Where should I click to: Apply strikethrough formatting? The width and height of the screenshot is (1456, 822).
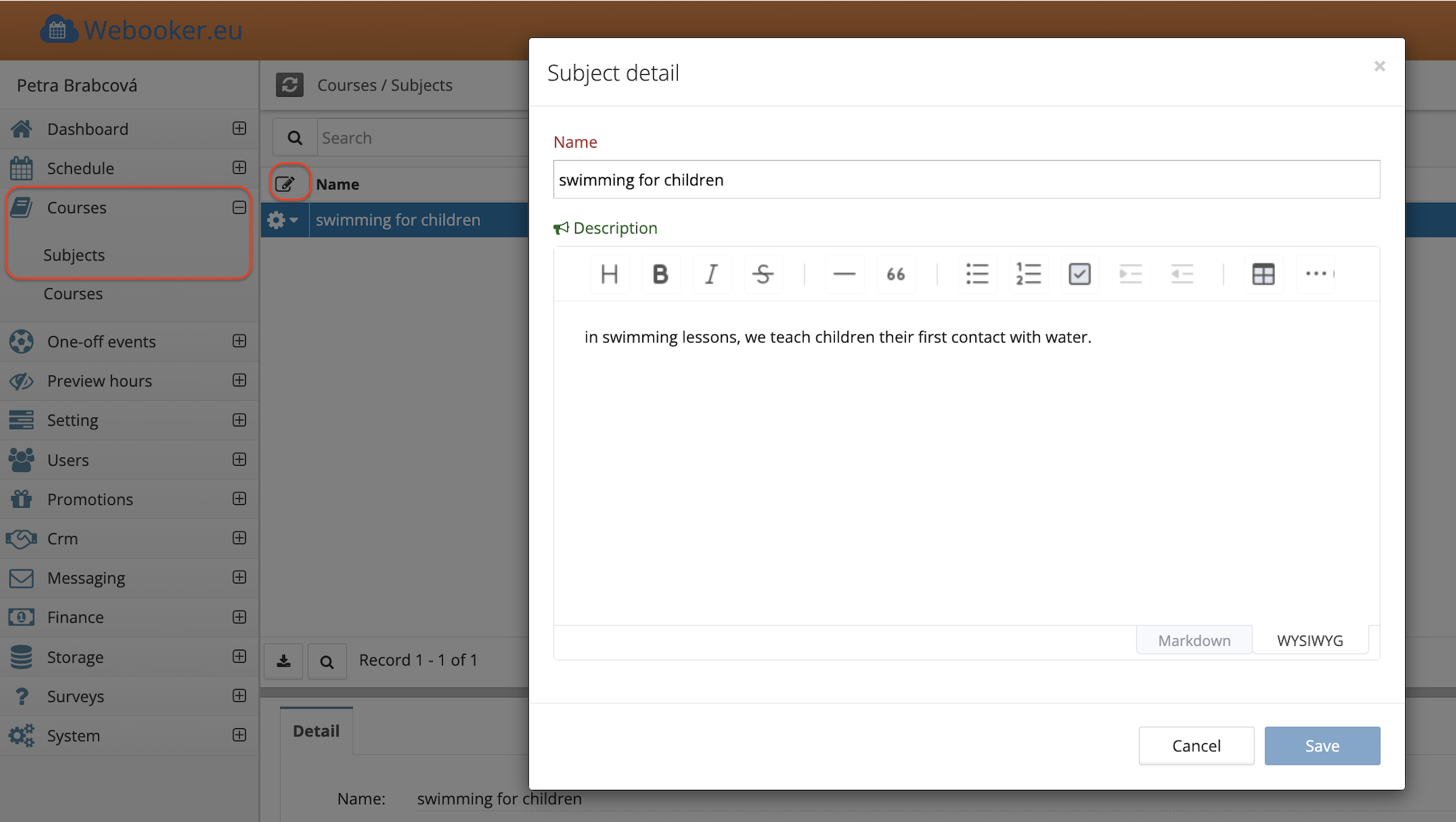(762, 274)
